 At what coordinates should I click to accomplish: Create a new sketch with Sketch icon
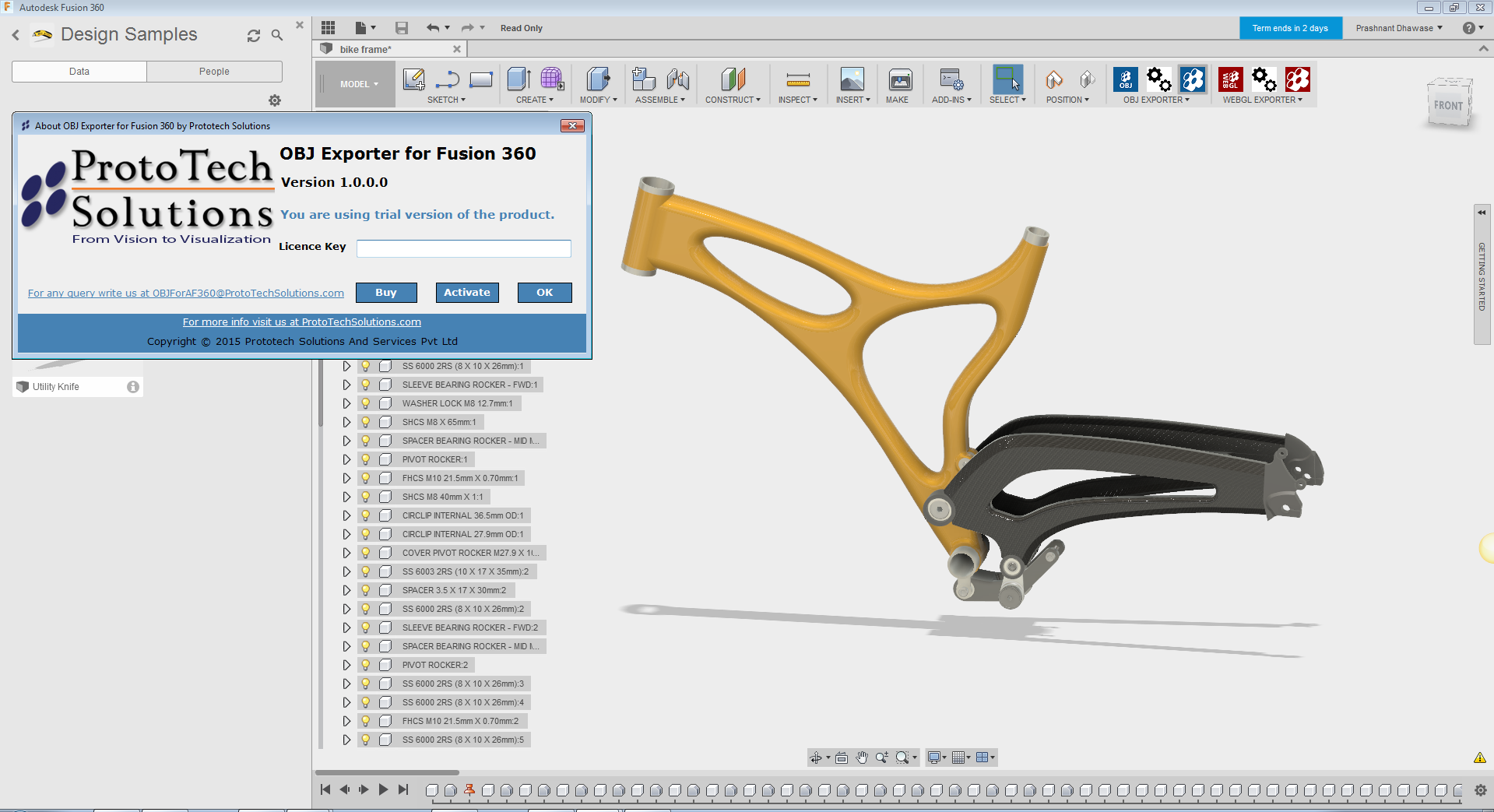413,79
